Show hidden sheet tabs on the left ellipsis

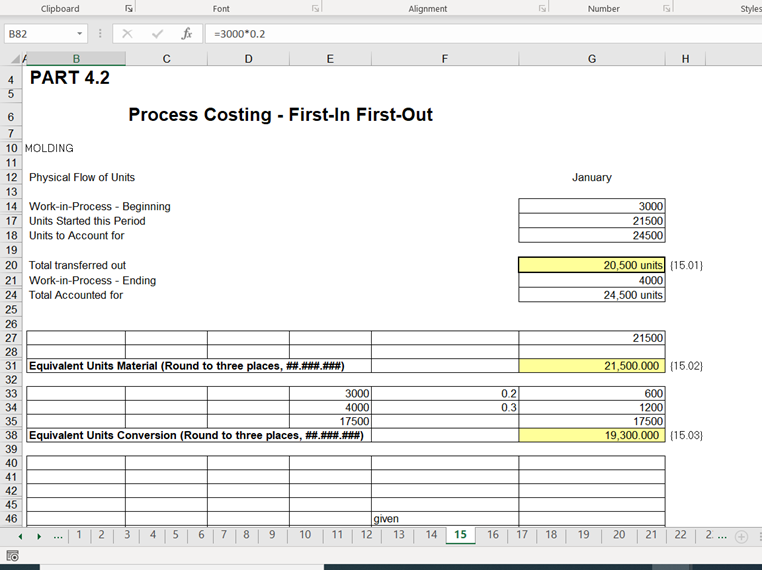[x=58, y=536]
